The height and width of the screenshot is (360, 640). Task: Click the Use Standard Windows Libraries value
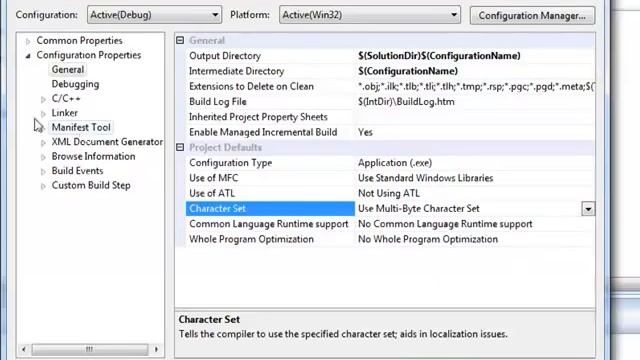[425, 178]
